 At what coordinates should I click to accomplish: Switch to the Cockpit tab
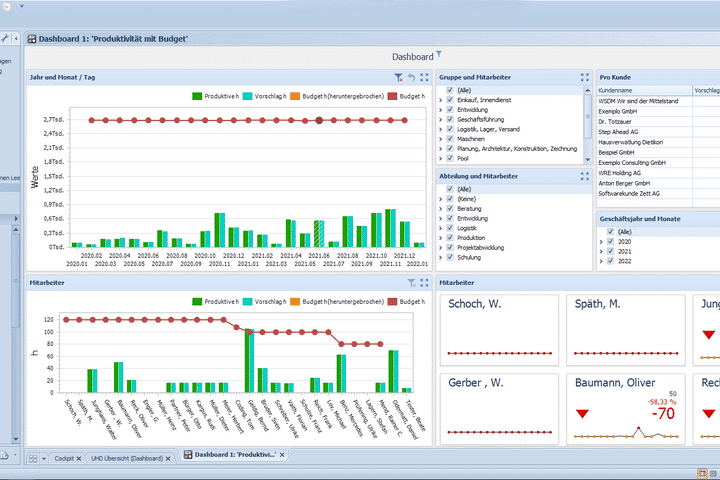[x=64, y=456]
